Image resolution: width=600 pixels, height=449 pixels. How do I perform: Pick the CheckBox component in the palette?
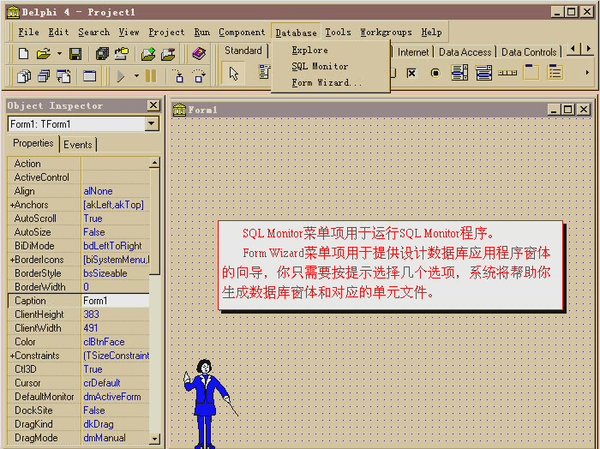411,73
